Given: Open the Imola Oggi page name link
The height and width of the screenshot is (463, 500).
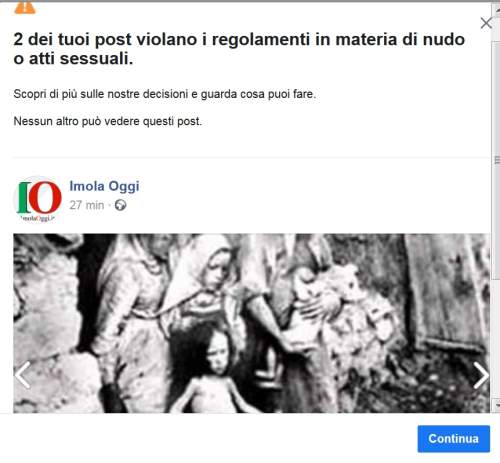Looking at the screenshot, I should pyautogui.click(x=104, y=186).
